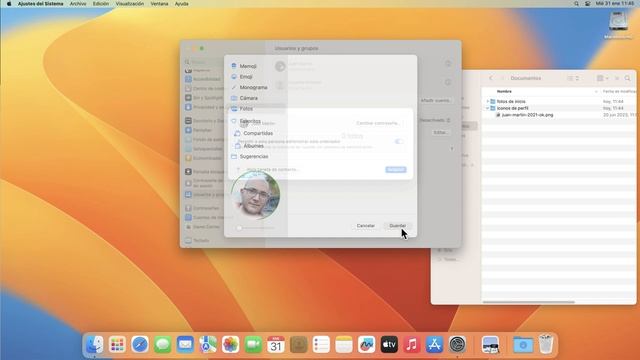Open Messages from the Dock
This screenshot has height=360, width=640.
click(x=162, y=345)
